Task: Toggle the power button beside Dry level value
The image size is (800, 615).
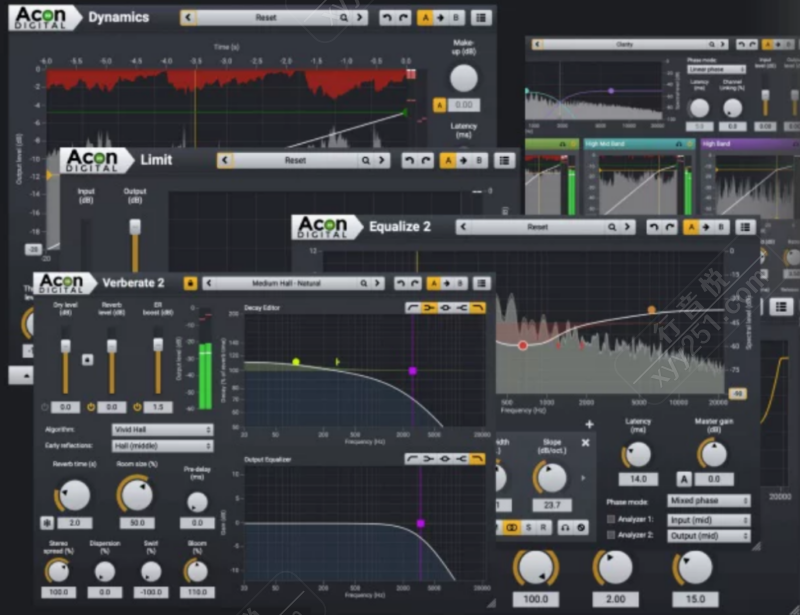Action: click(45, 407)
